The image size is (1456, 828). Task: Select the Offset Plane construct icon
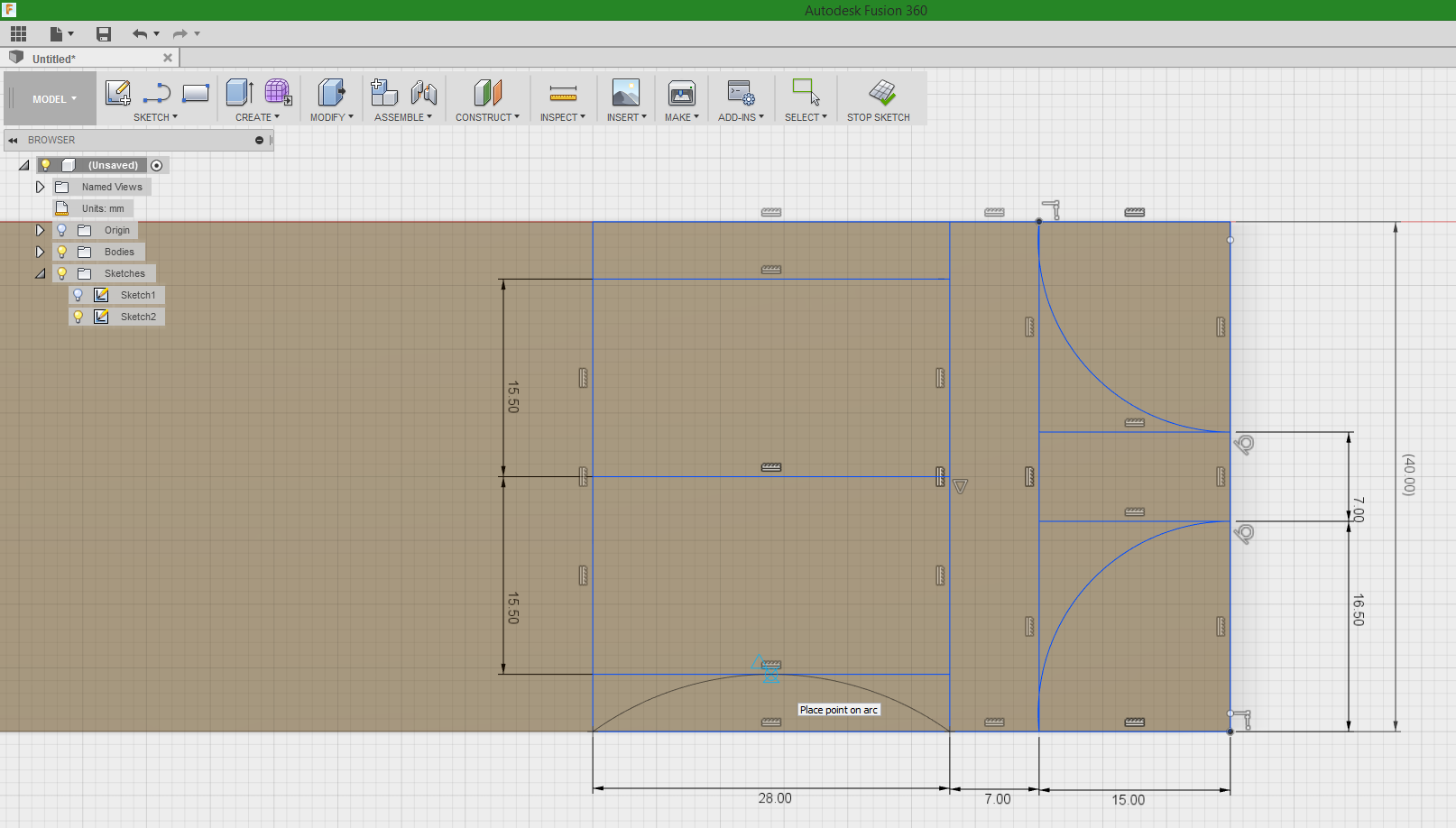point(487,92)
